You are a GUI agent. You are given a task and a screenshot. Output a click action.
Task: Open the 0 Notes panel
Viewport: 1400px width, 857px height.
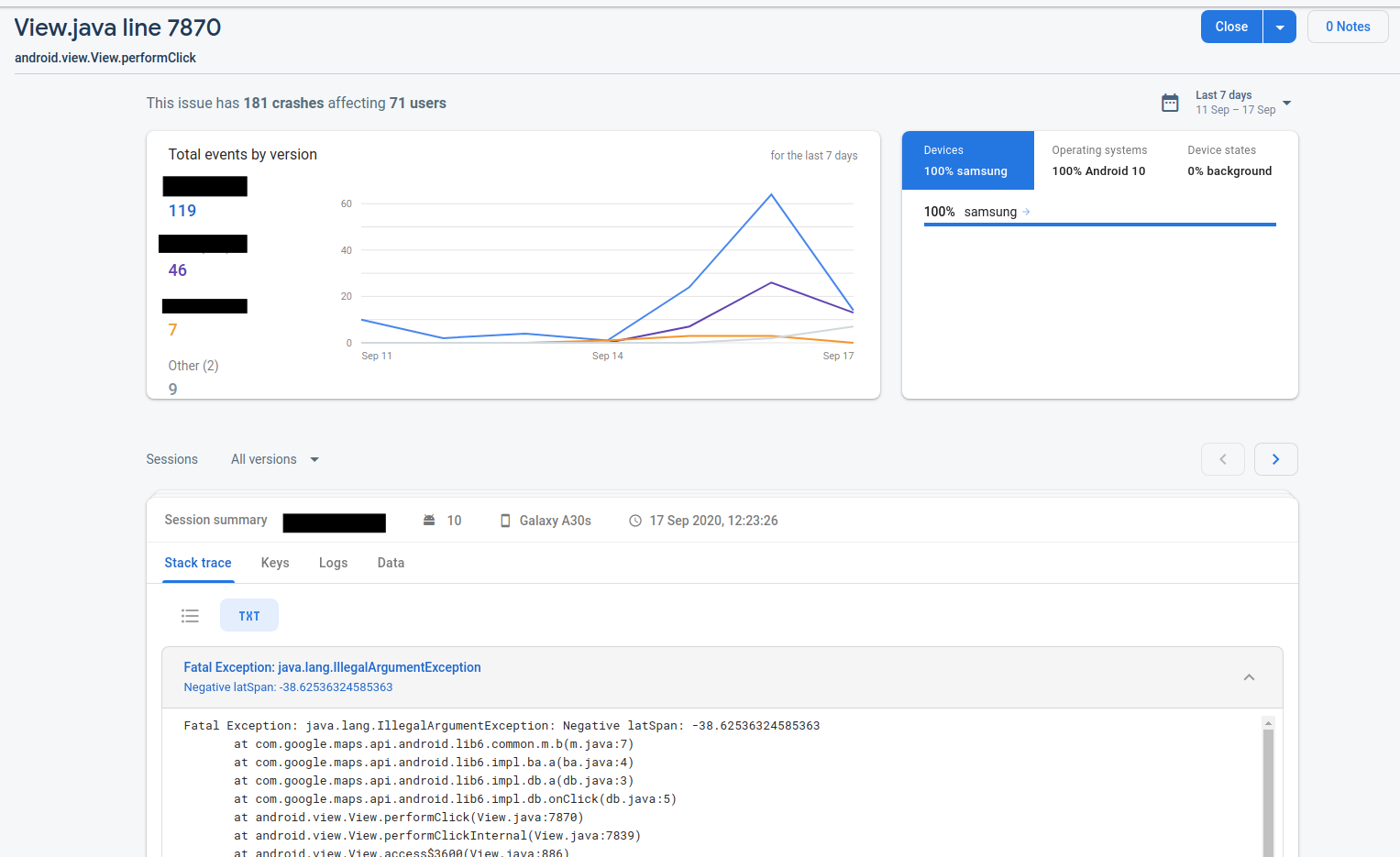1347,27
